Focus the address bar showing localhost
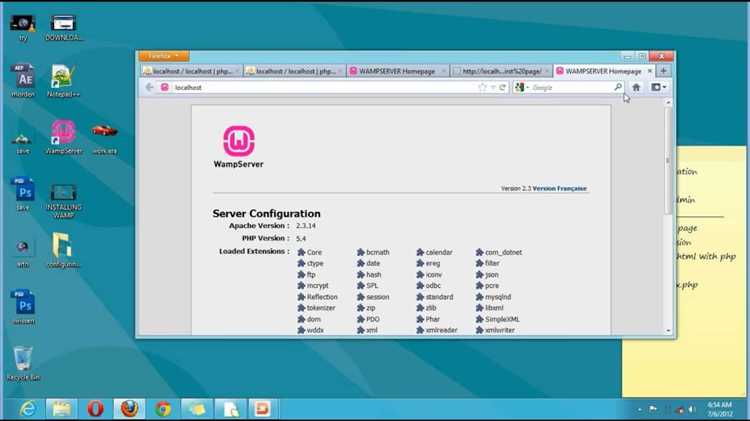Viewport: 750px width, 421px height. tap(323, 87)
